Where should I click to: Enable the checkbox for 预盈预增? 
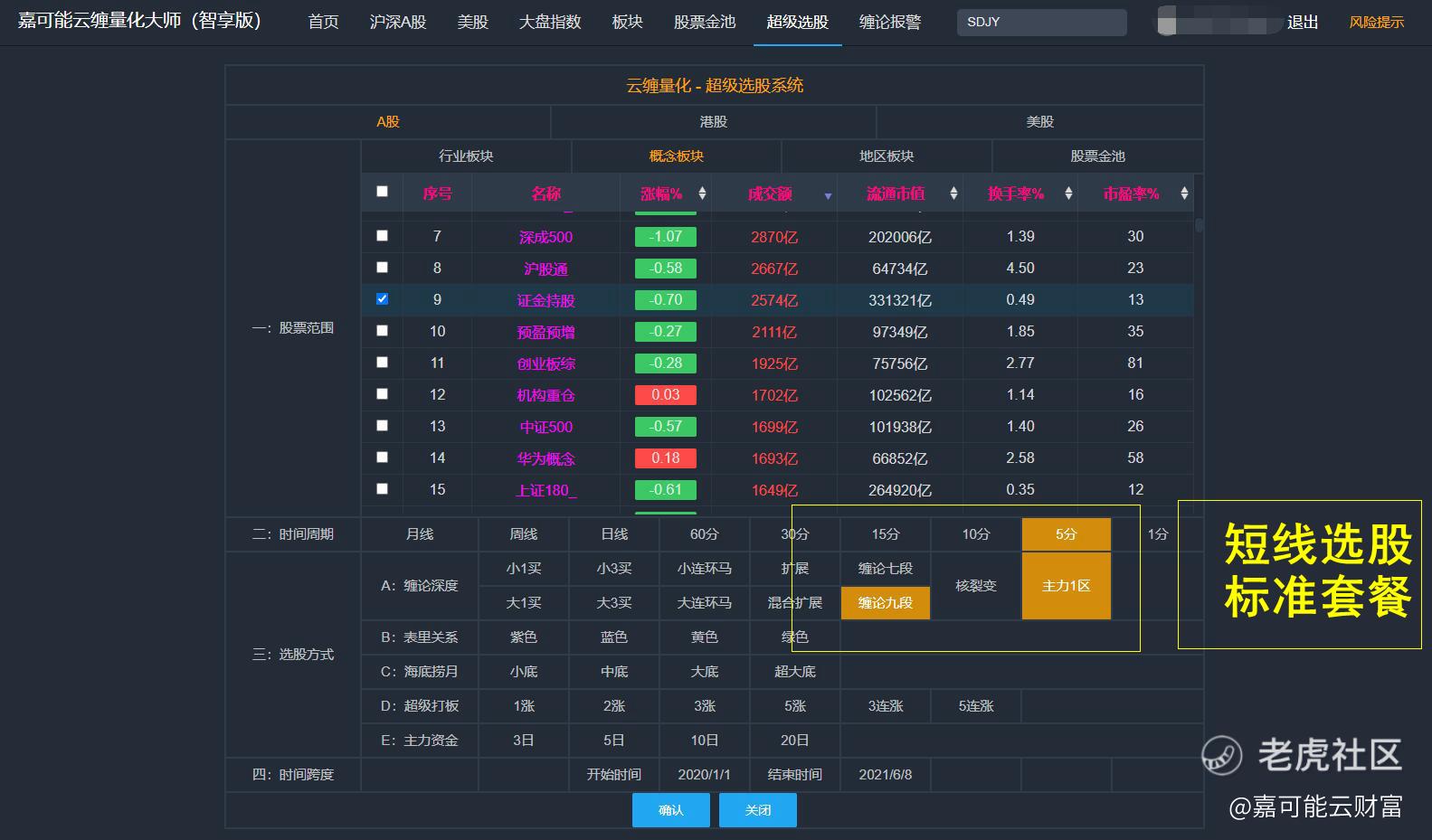click(382, 331)
